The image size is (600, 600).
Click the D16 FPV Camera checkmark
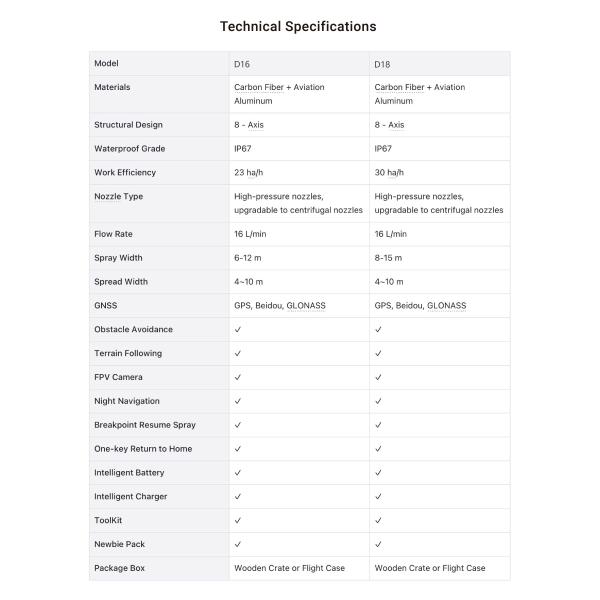click(238, 377)
